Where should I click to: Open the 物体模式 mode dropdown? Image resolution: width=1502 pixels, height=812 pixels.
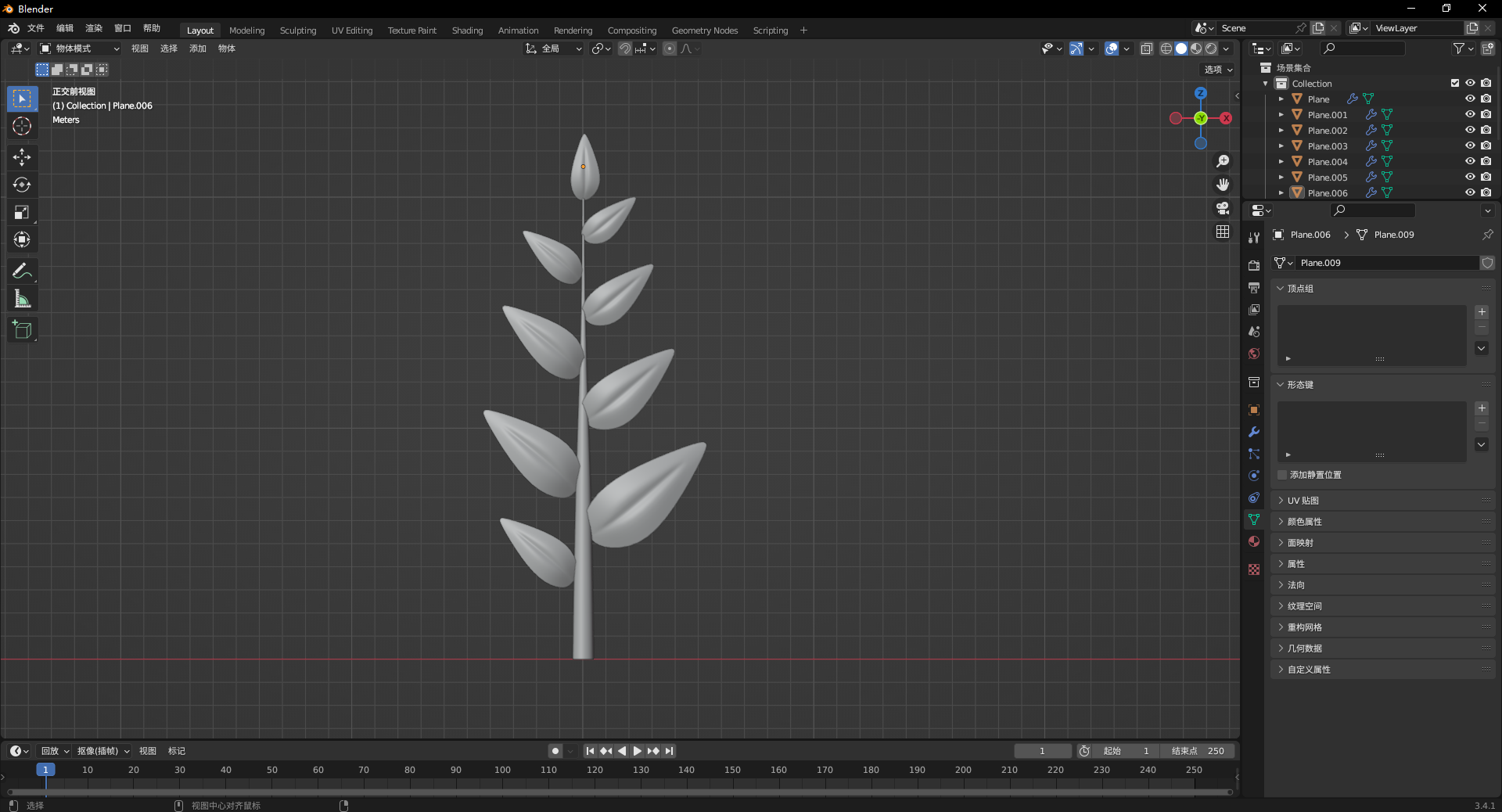click(x=80, y=49)
